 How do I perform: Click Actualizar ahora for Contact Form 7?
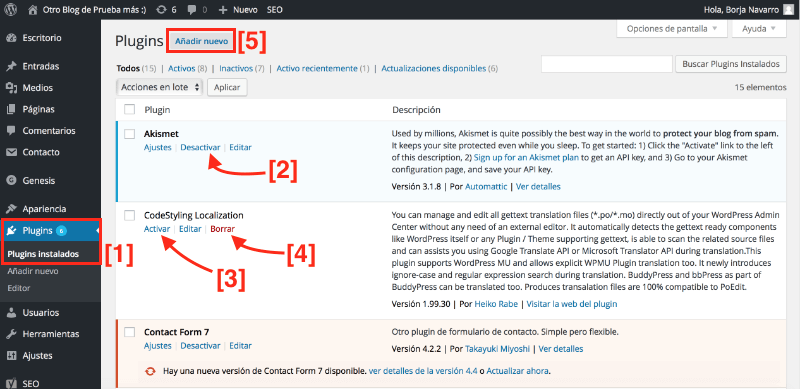pyautogui.click(x=518, y=371)
